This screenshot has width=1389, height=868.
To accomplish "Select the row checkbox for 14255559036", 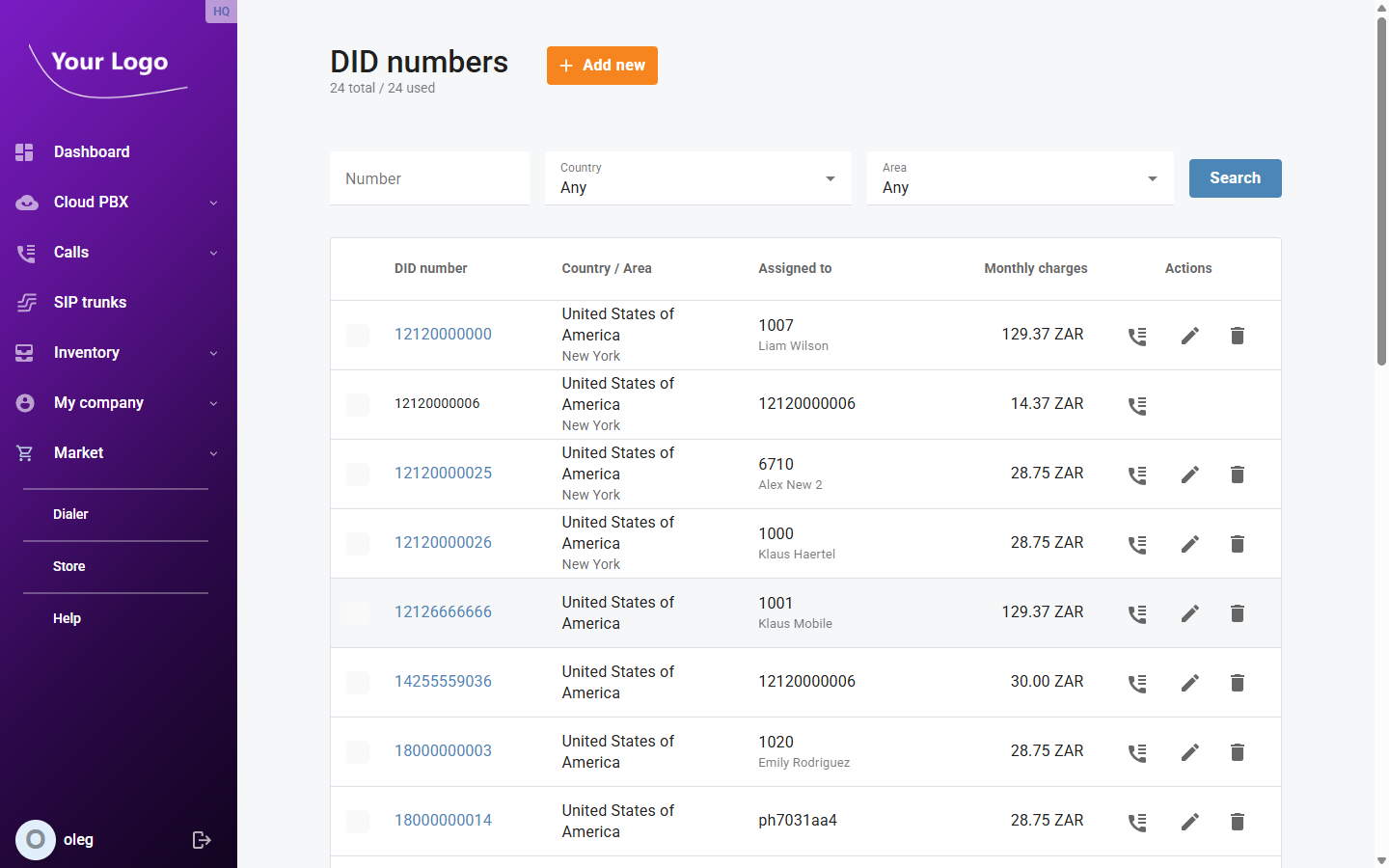I will [x=357, y=682].
